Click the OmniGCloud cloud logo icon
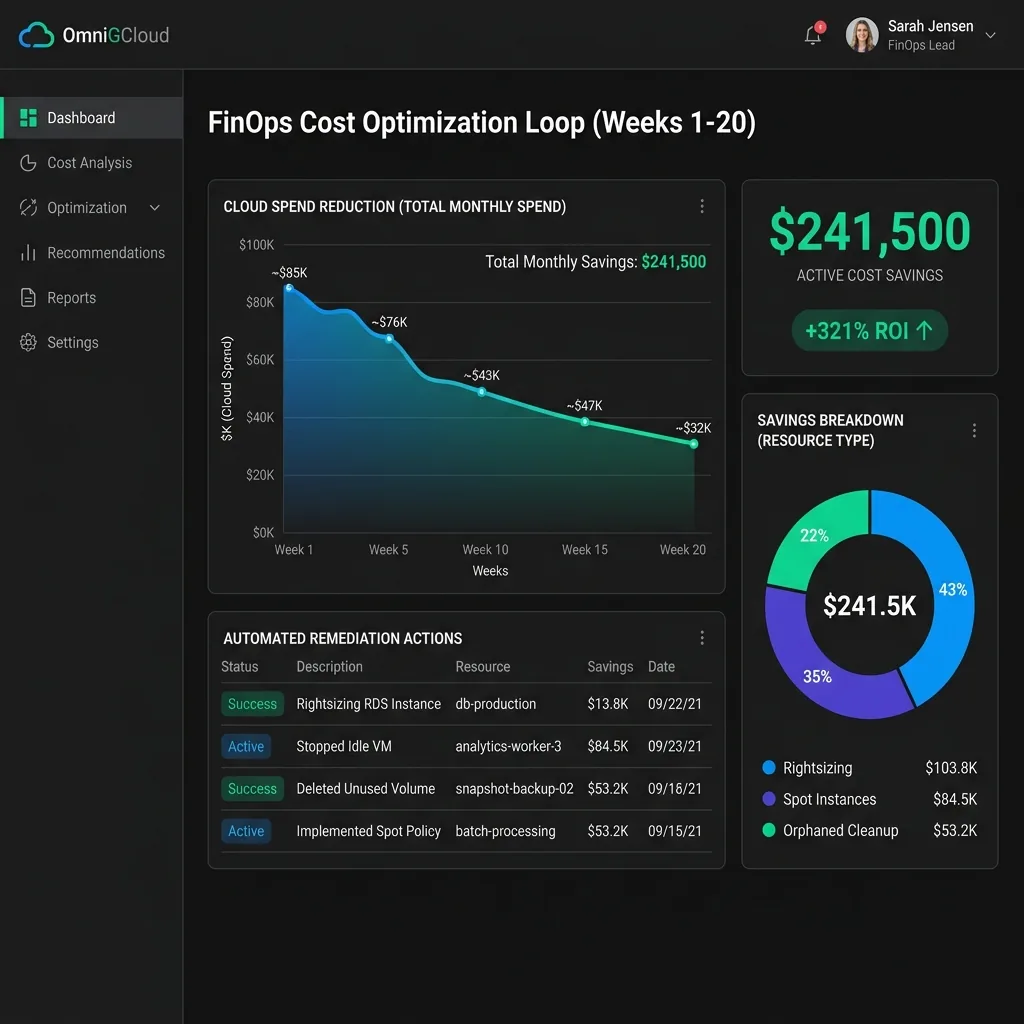Viewport: 1024px width, 1024px height. point(36,35)
